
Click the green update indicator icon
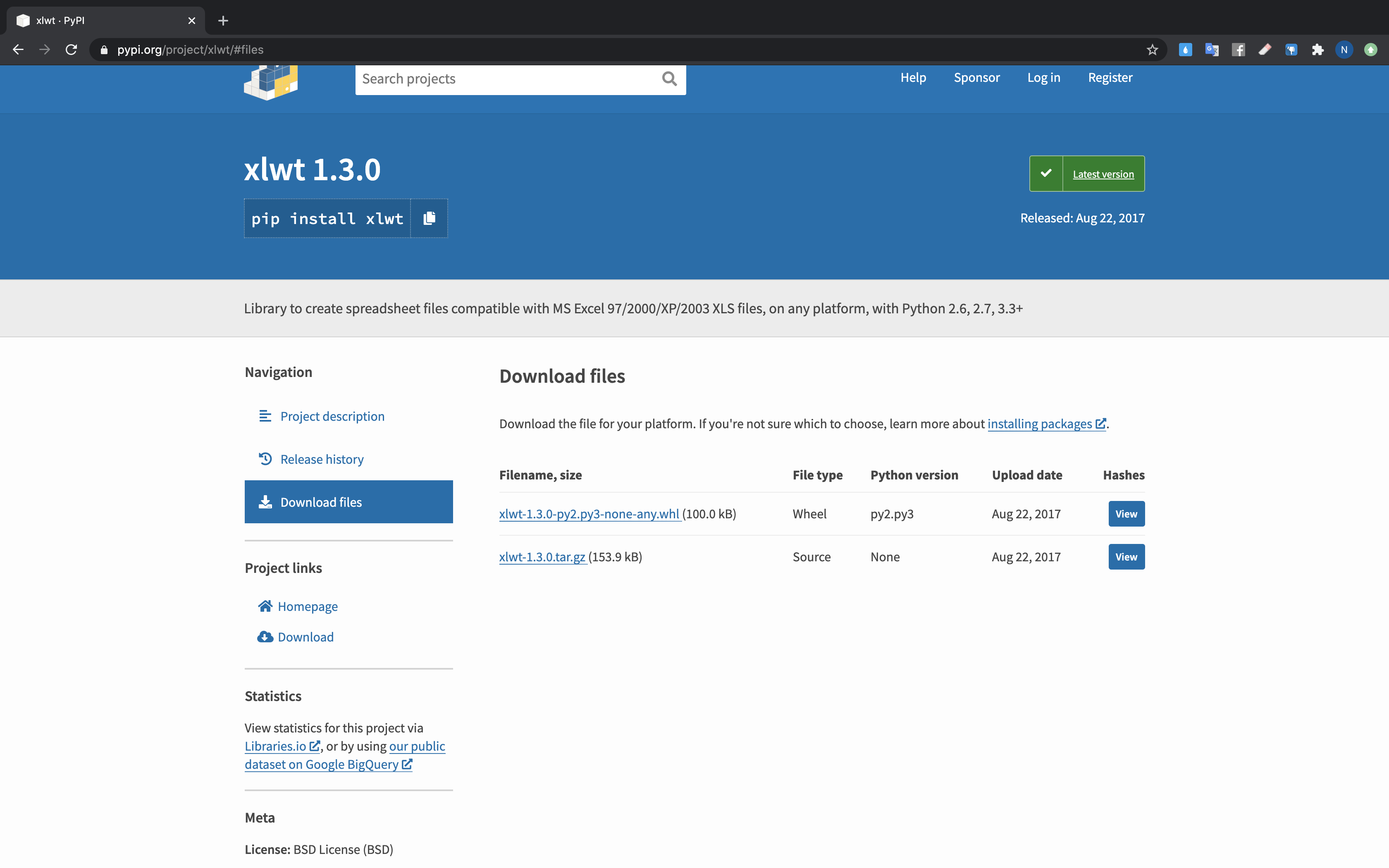point(1371,50)
